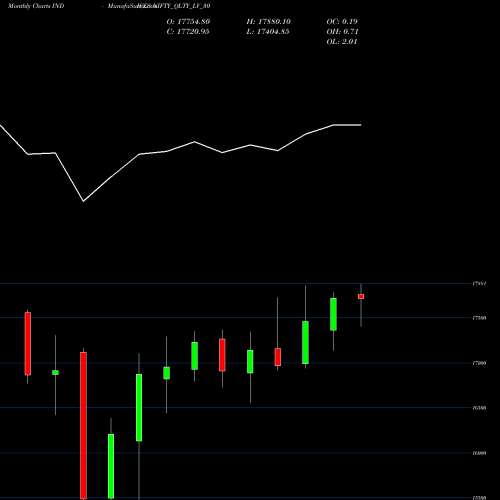
Task: Click the top price axis label 17881
Action: click(x=479, y=284)
